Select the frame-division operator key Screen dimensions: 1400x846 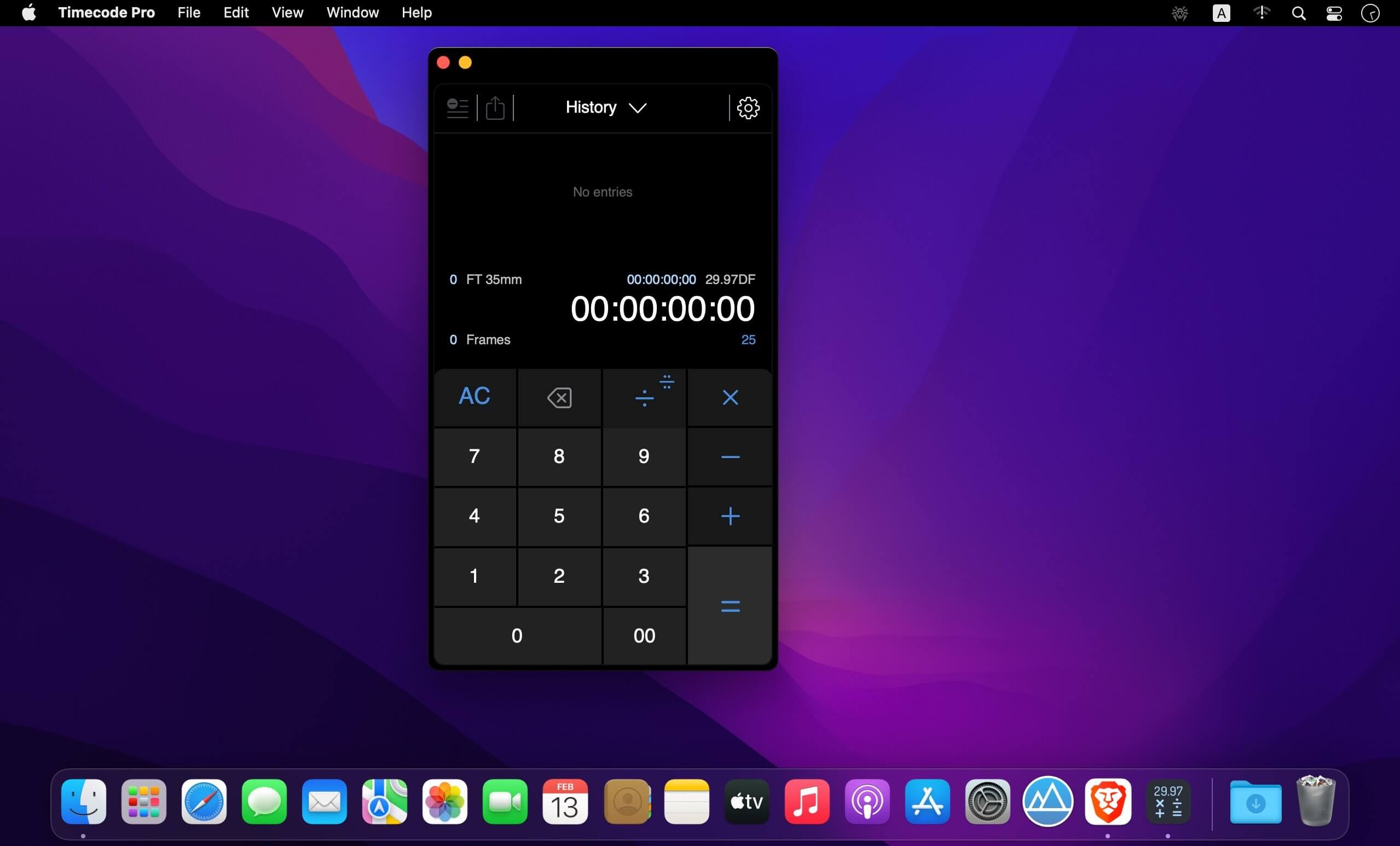(x=644, y=398)
